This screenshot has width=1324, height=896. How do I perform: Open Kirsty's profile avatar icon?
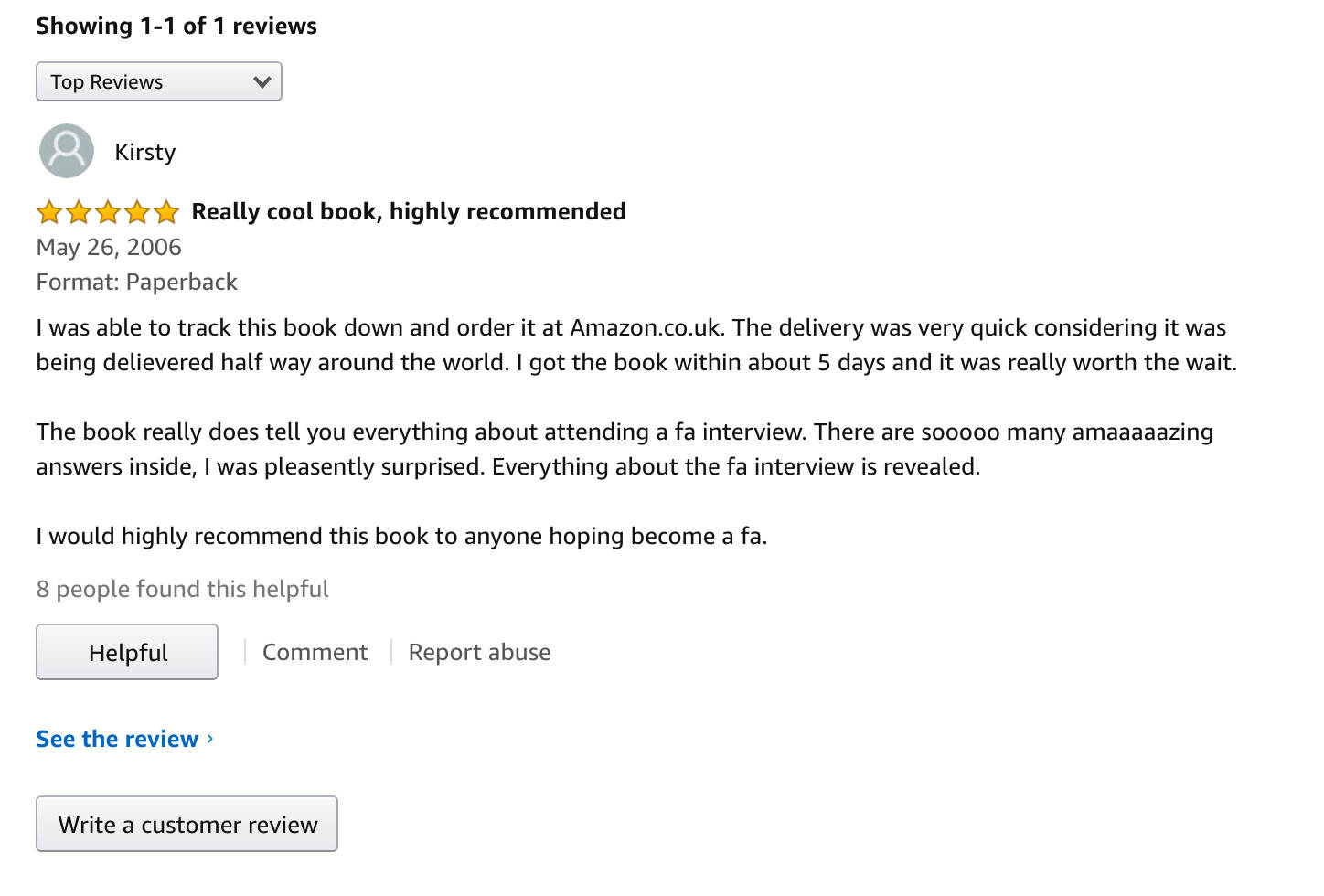(67, 151)
